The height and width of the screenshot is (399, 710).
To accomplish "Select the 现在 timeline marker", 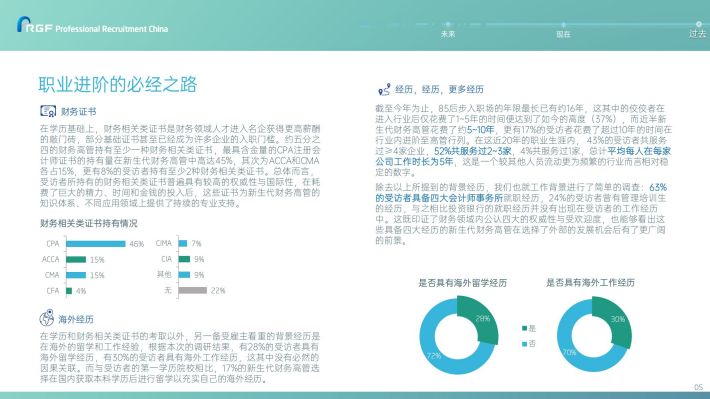I will tap(563, 24).
